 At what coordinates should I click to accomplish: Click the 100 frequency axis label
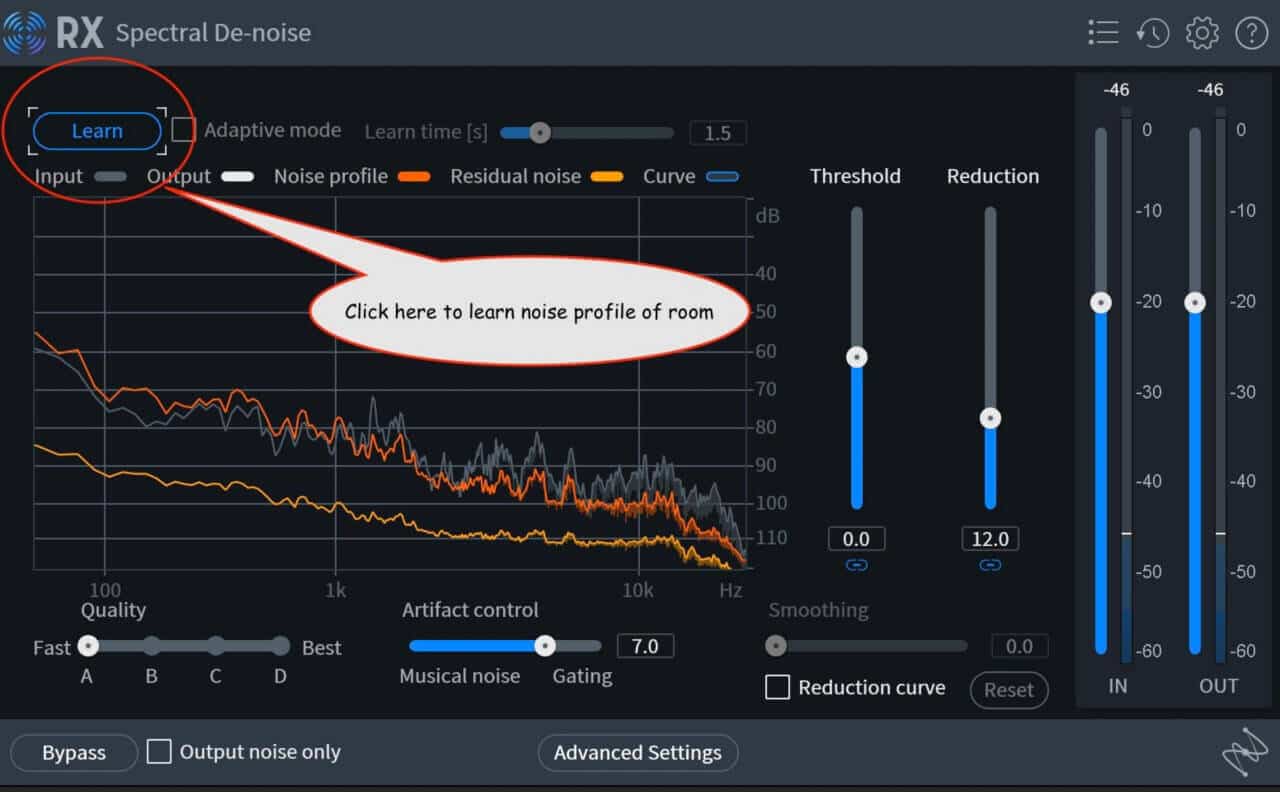(x=105, y=590)
